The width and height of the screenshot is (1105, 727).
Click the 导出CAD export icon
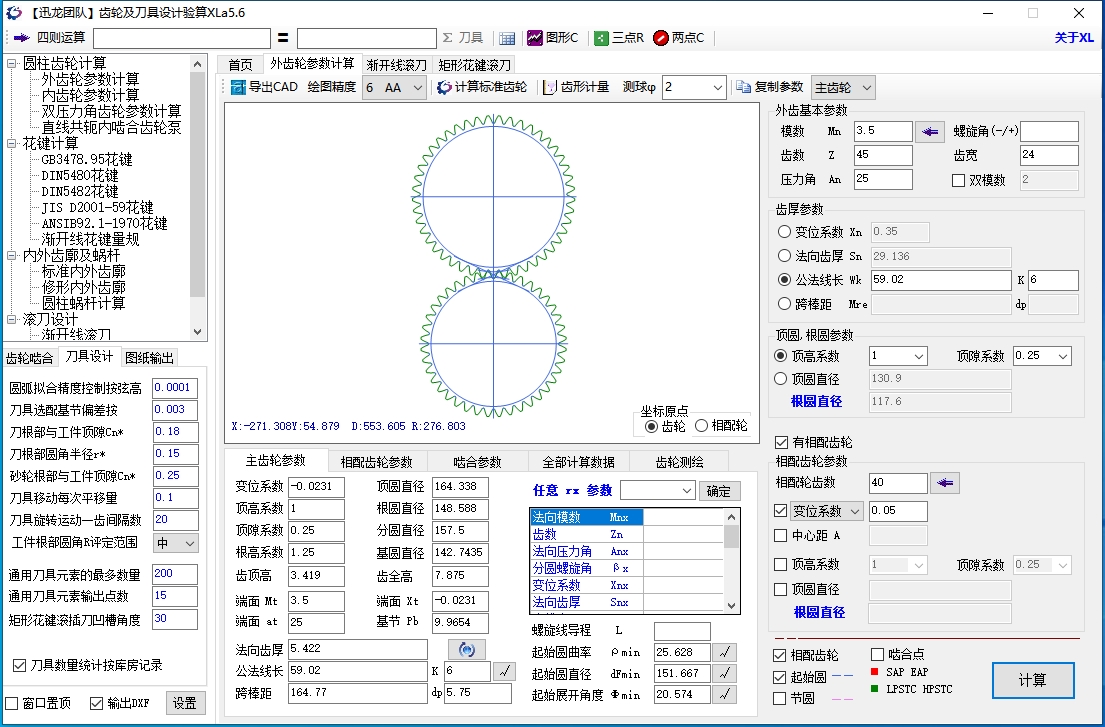point(239,87)
